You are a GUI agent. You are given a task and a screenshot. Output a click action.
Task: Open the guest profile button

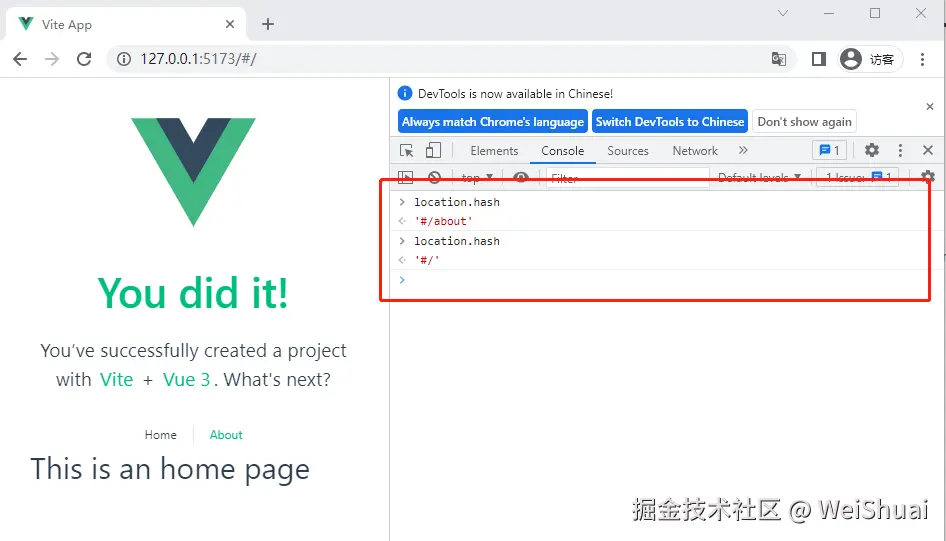869,59
